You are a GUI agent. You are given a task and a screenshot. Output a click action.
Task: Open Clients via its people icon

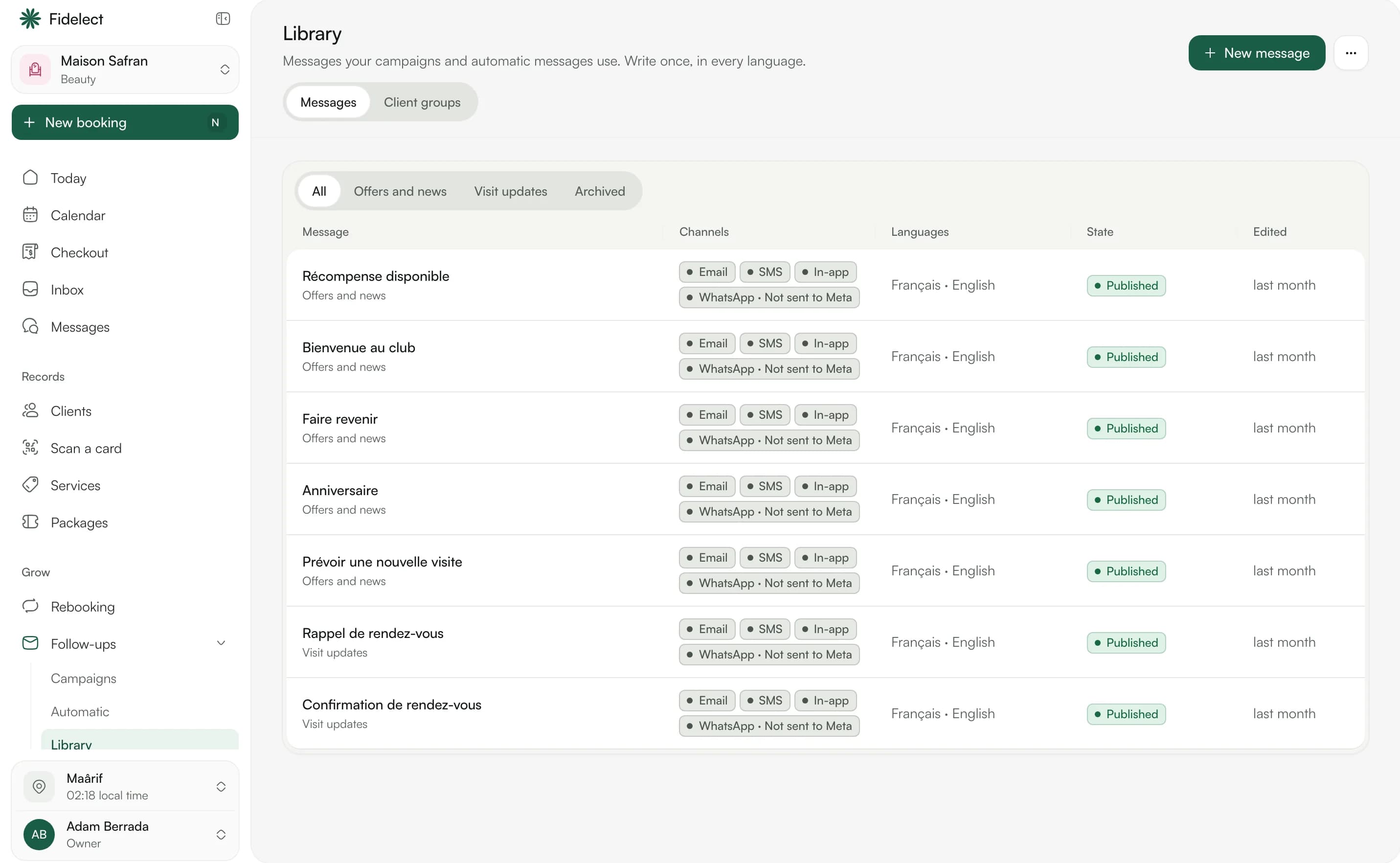[30, 410]
